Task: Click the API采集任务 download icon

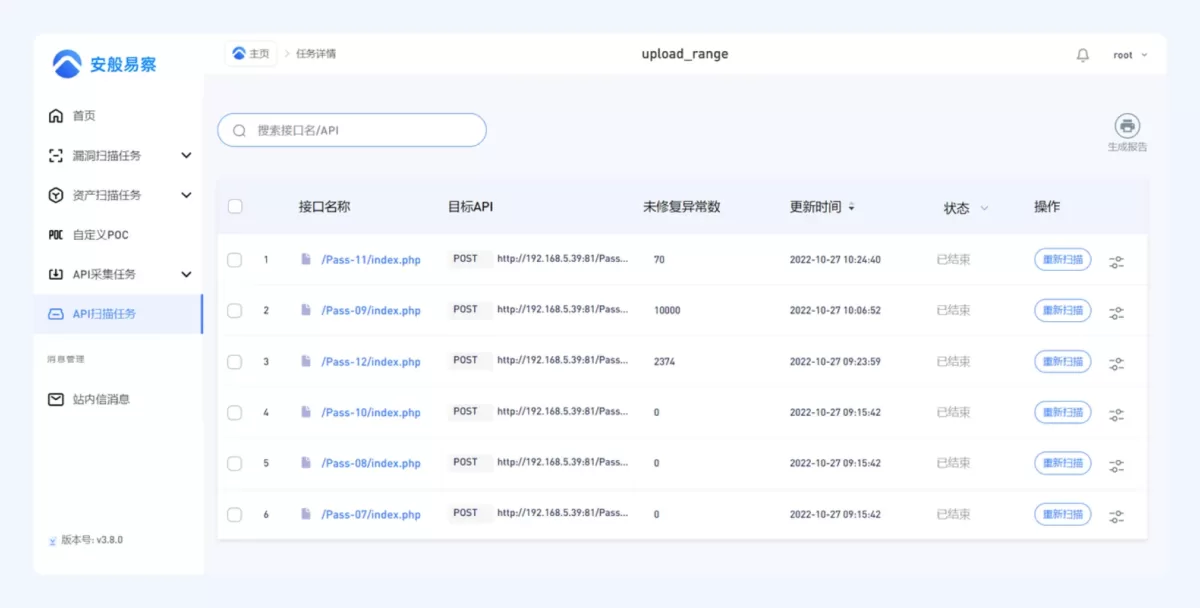Action: (56, 274)
